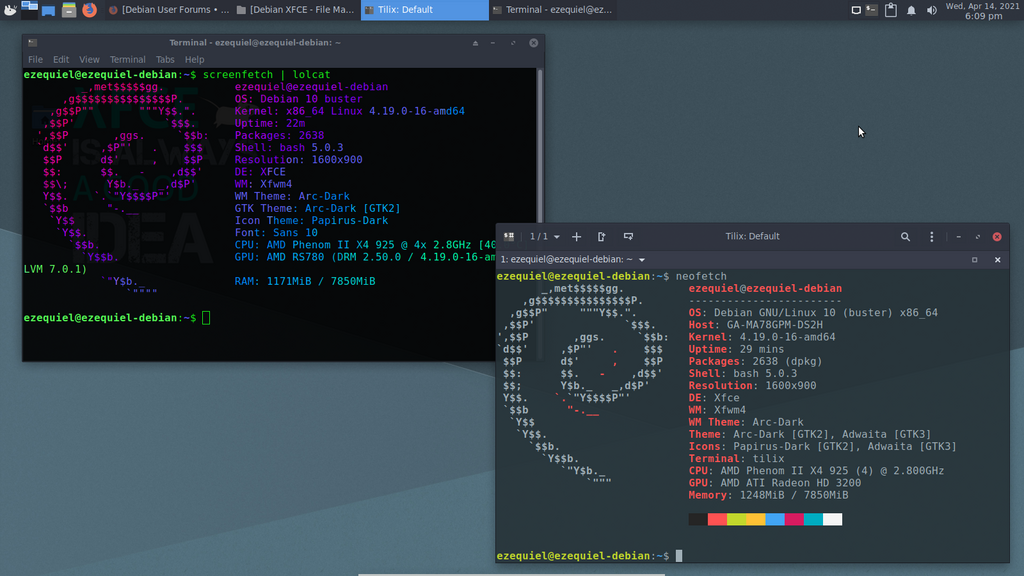Screen dimensions: 1024x576
Task: Click the terminal tray icon in the panel
Action: pos(872,10)
